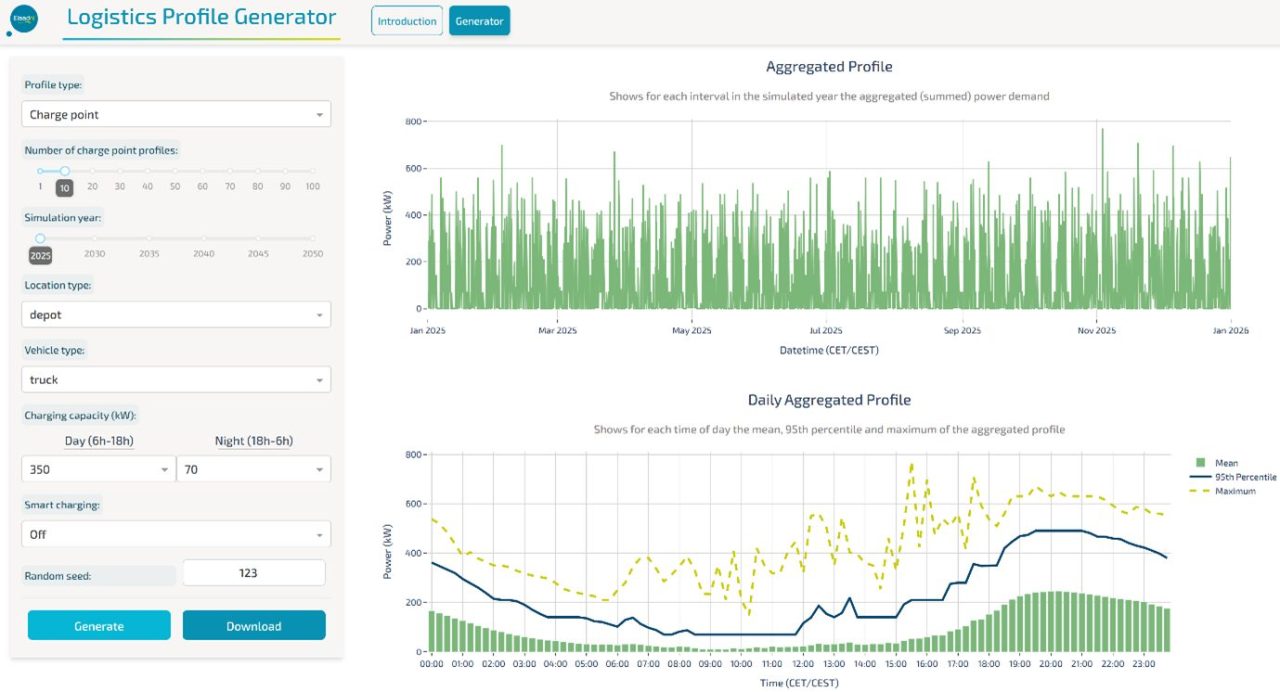Open the Day charging capacity dropdown
Viewport: 1280px width, 692px height.
(x=98, y=469)
